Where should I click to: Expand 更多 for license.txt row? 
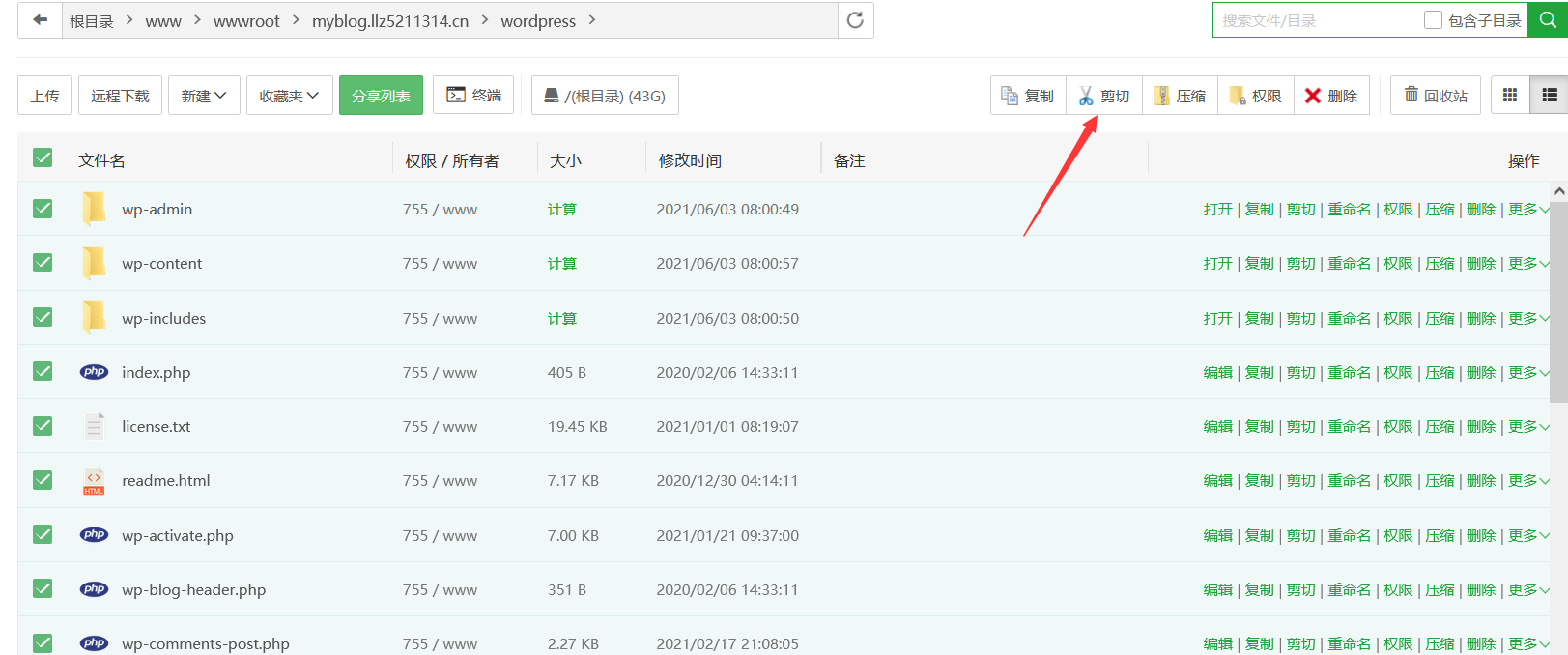(1528, 426)
